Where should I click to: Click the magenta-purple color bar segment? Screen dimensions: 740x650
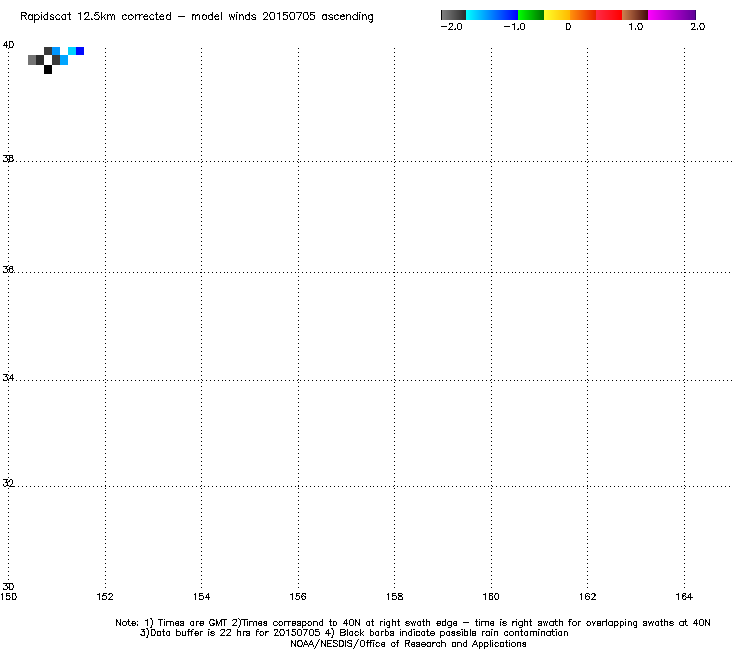672,15
